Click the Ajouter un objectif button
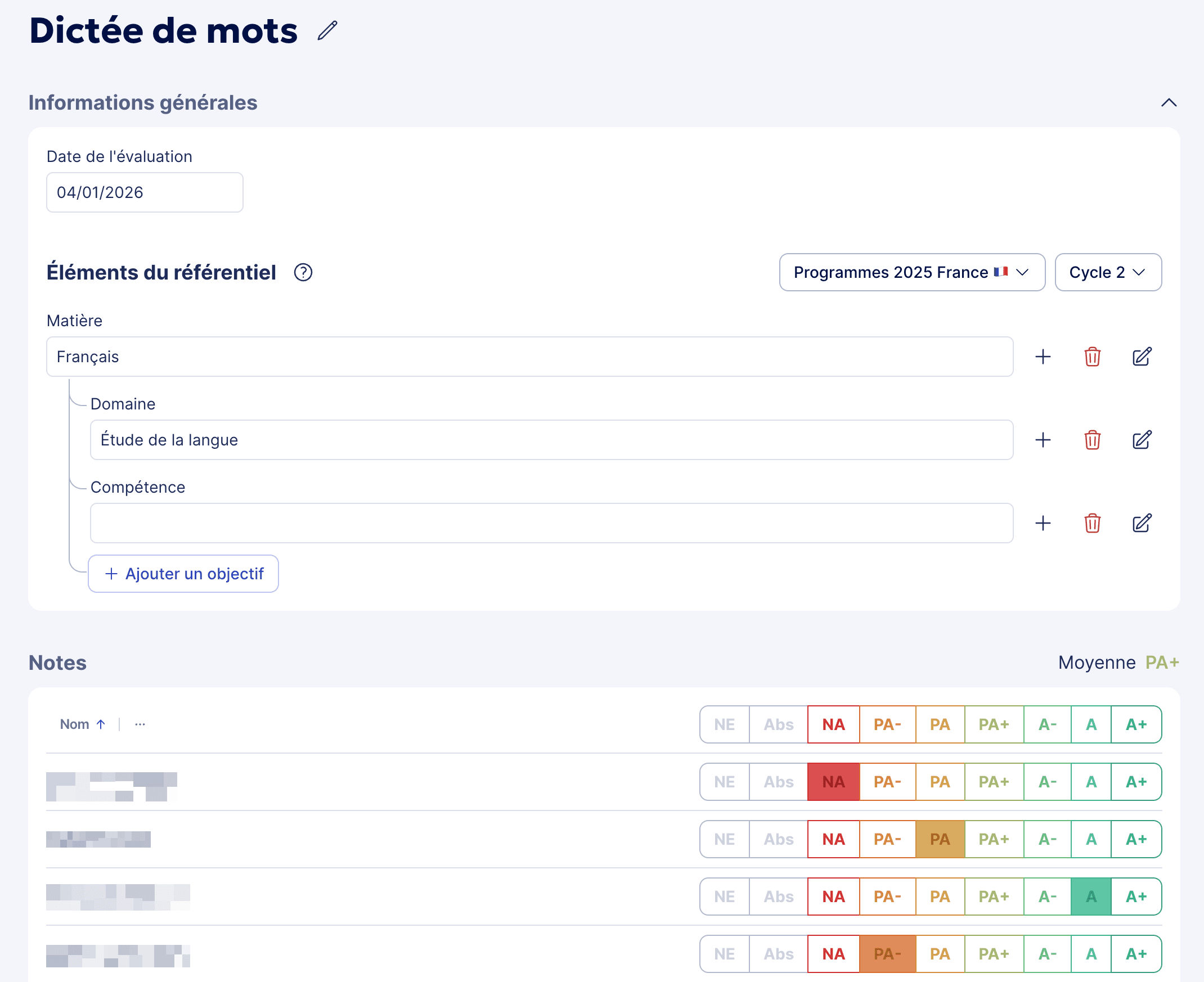Viewport: 1204px width, 982px height. point(183,574)
